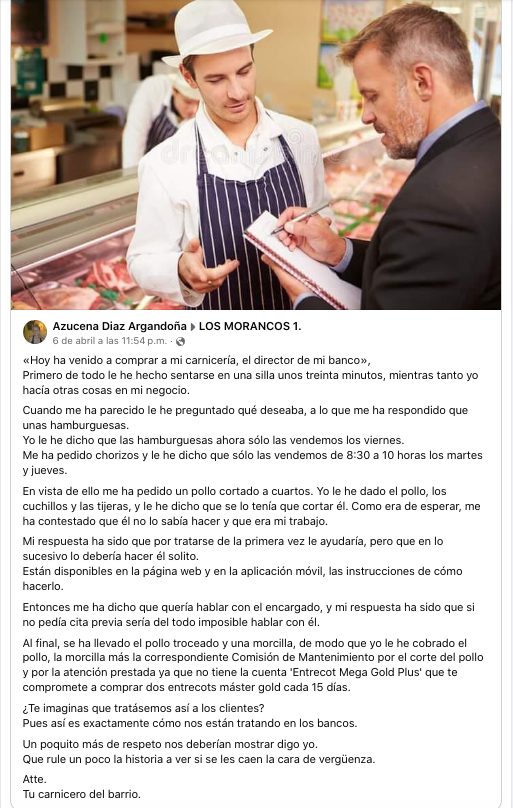Click the arrow between author and group
This screenshot has height=808, width=513.
[x=193, y=327]
